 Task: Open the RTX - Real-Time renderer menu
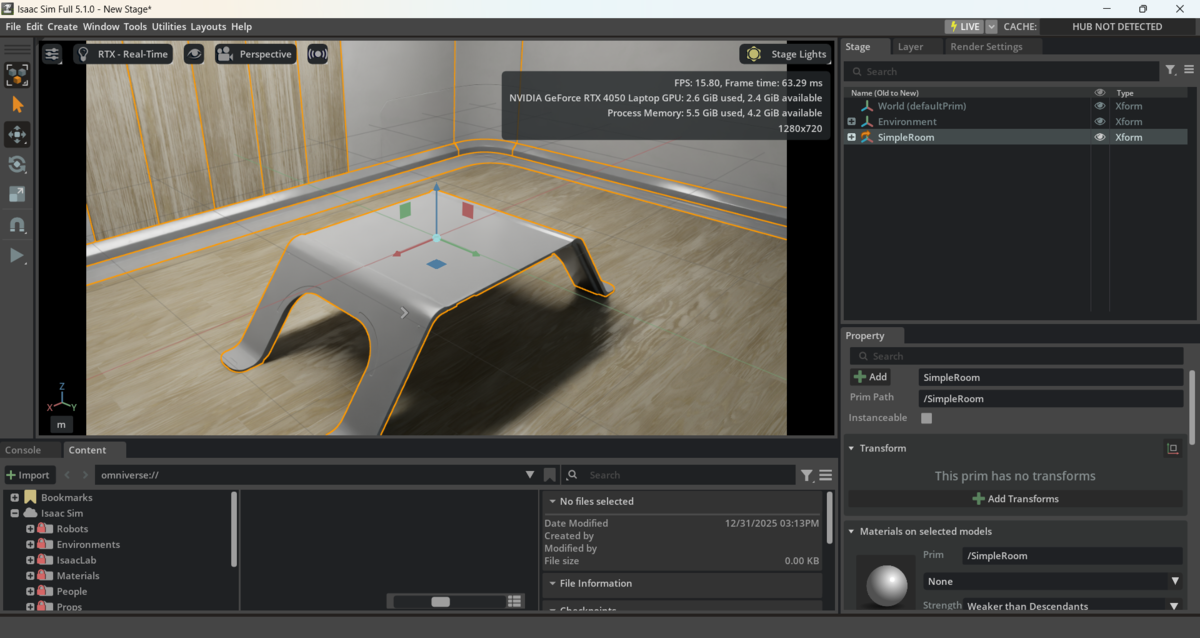tap(123, 54)
